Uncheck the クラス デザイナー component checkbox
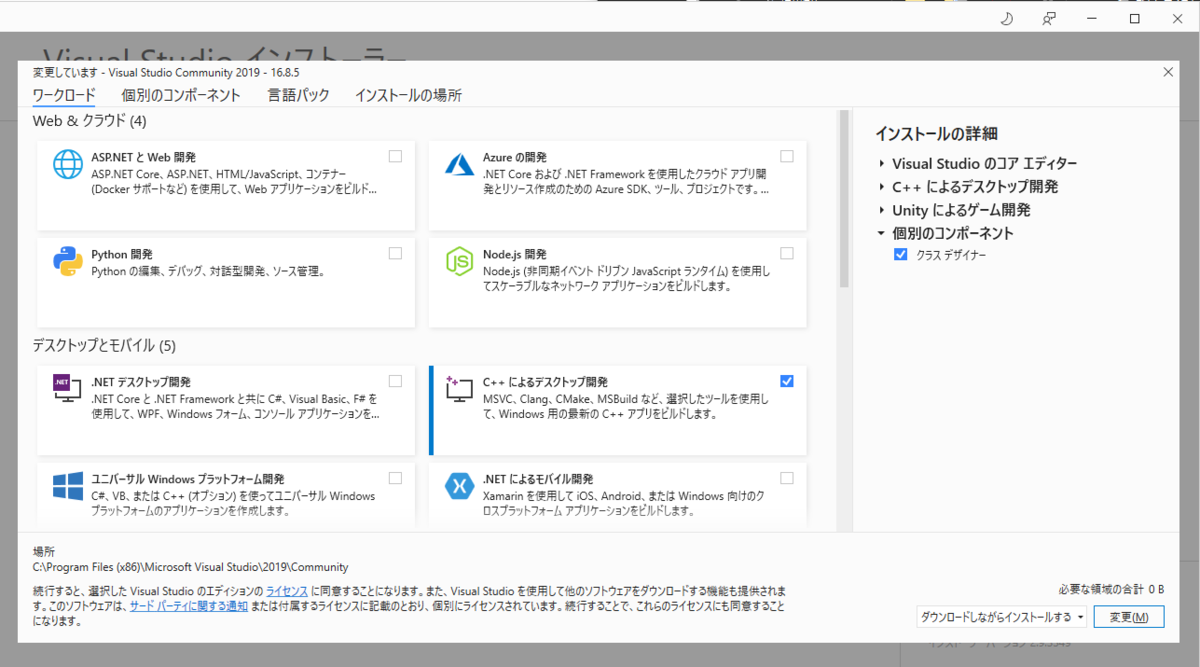The image size is (1200, 667). click(902, 256)
